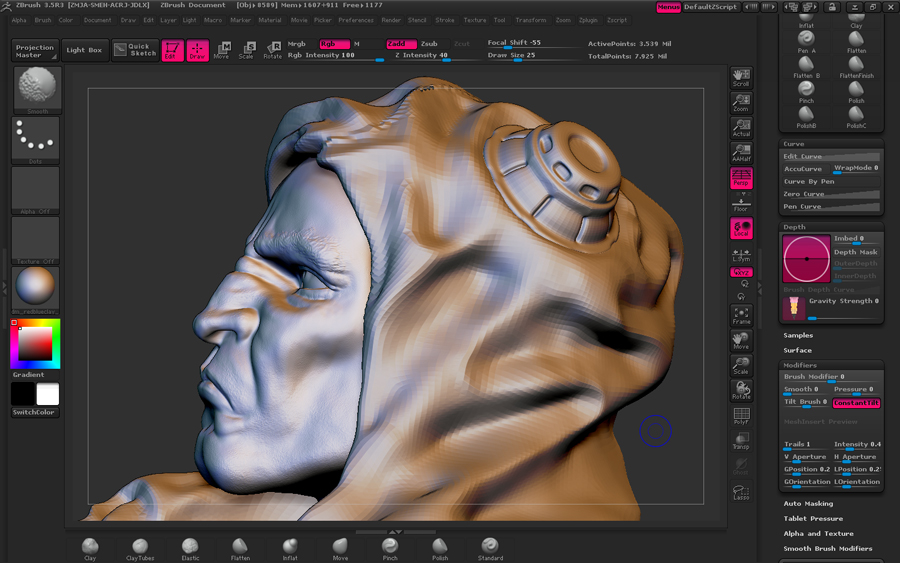Toggle Persp perspective view

pos(741,178)
